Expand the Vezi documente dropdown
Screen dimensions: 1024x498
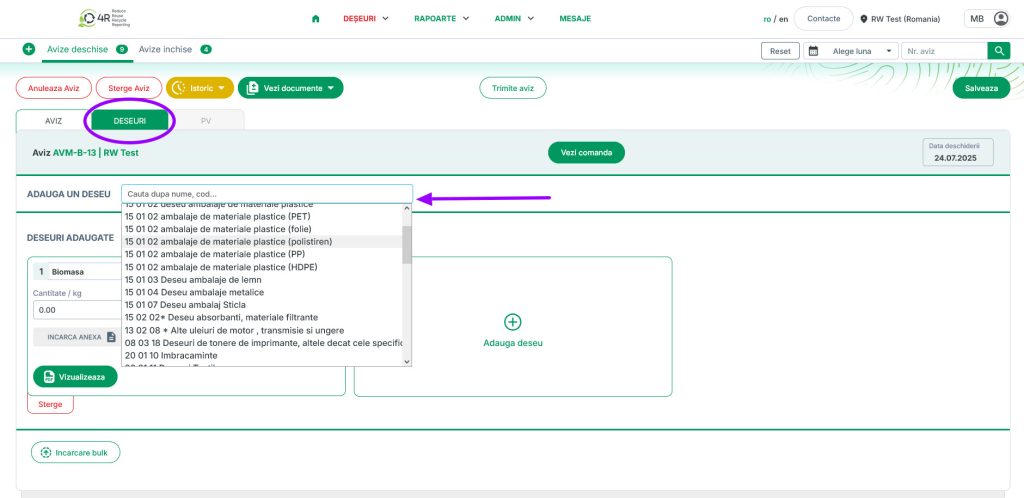coord(290,88)
